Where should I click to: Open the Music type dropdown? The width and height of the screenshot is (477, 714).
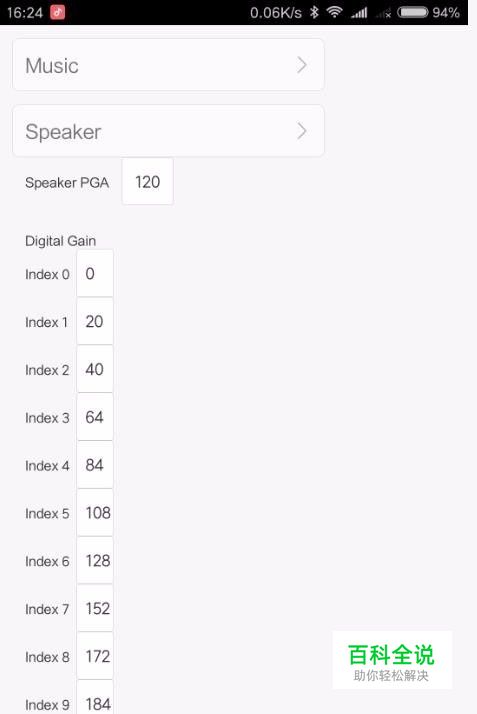point(168,65)
